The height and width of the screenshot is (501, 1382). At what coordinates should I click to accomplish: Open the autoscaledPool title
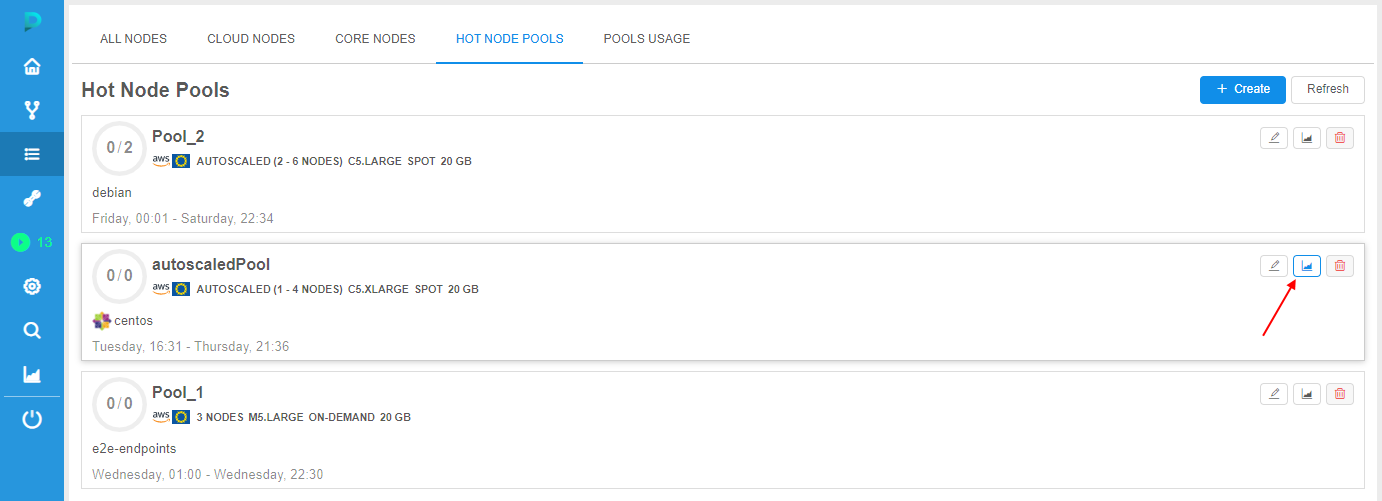211,264
